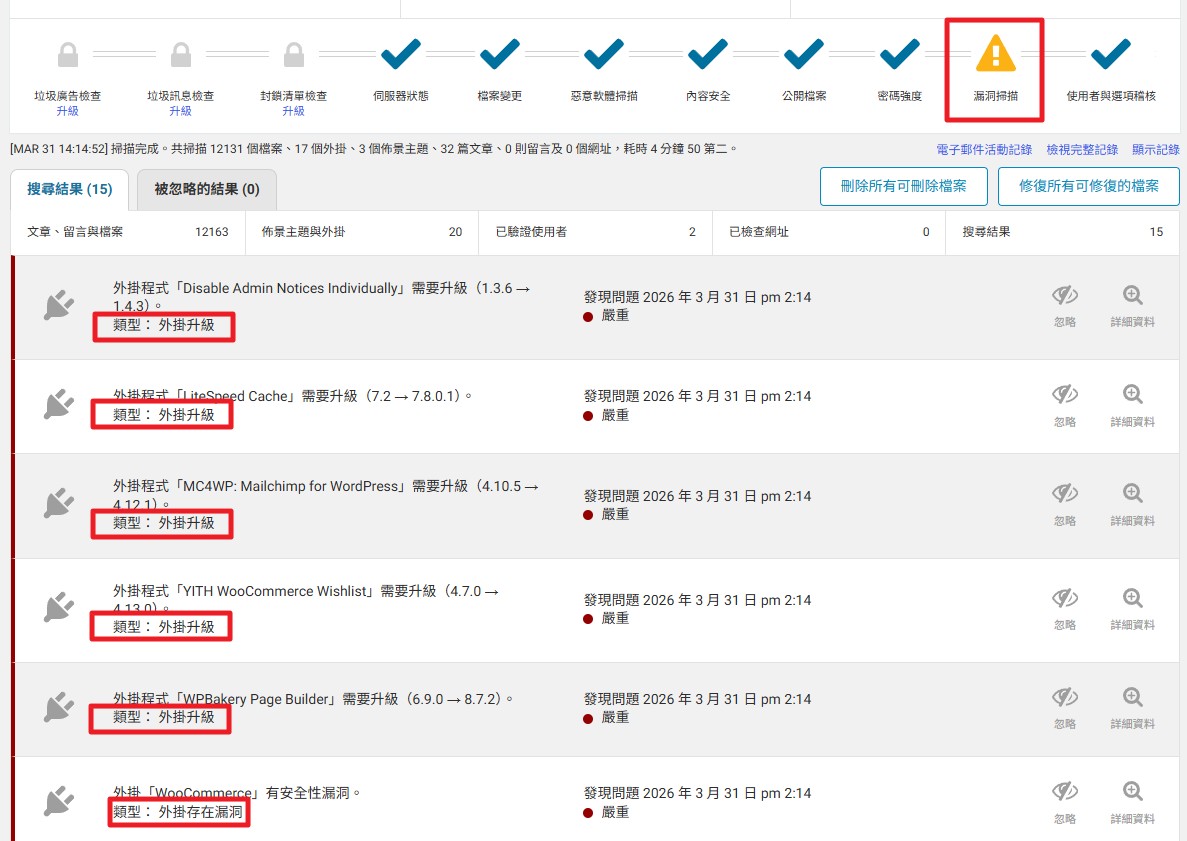Open the 檢視完整記錄 link
This screenshot has width=1187, height=841.
click(x=1082, y=150)
